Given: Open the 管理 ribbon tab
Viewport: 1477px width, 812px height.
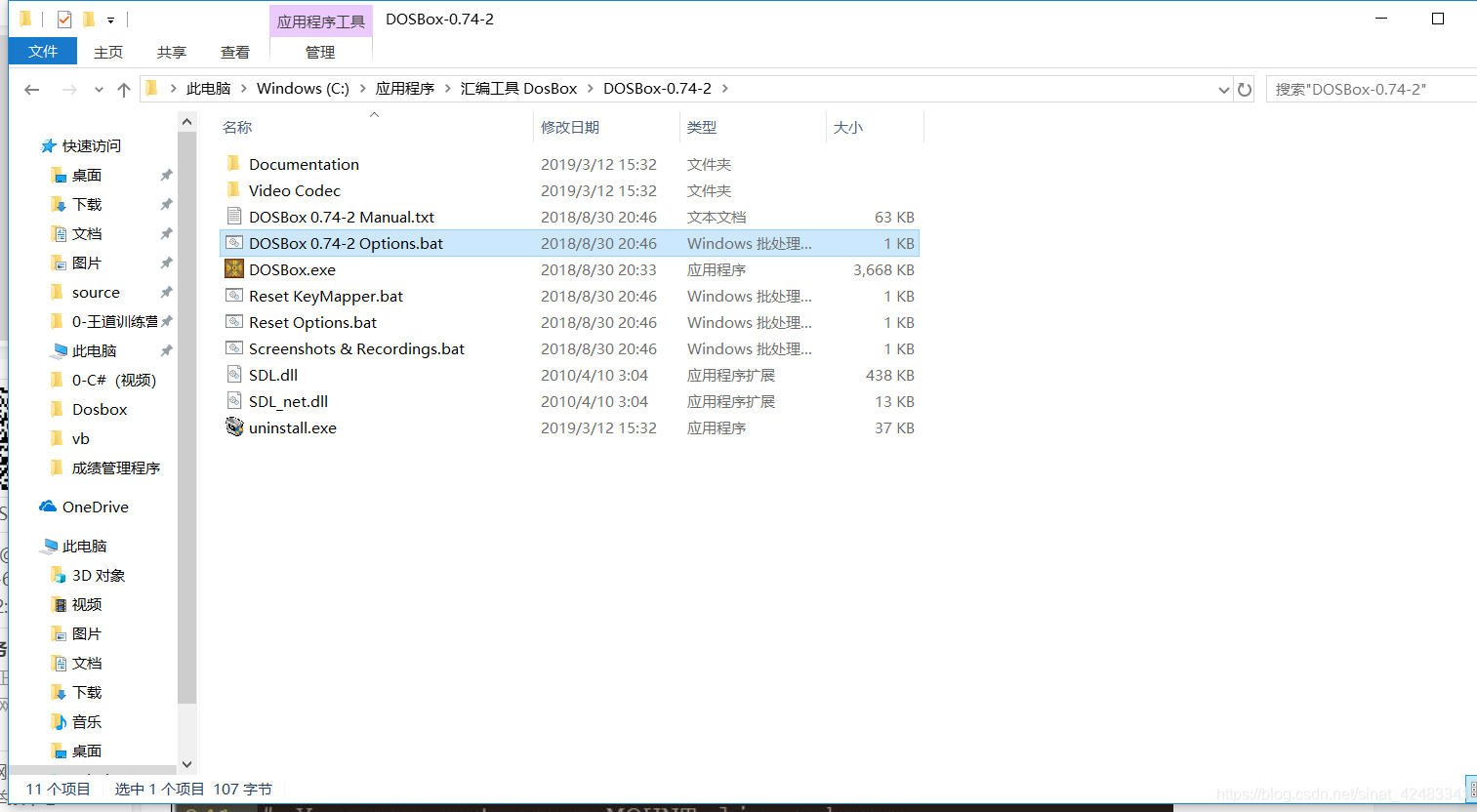Looking at the screenshot, I should tap(320, 53).
